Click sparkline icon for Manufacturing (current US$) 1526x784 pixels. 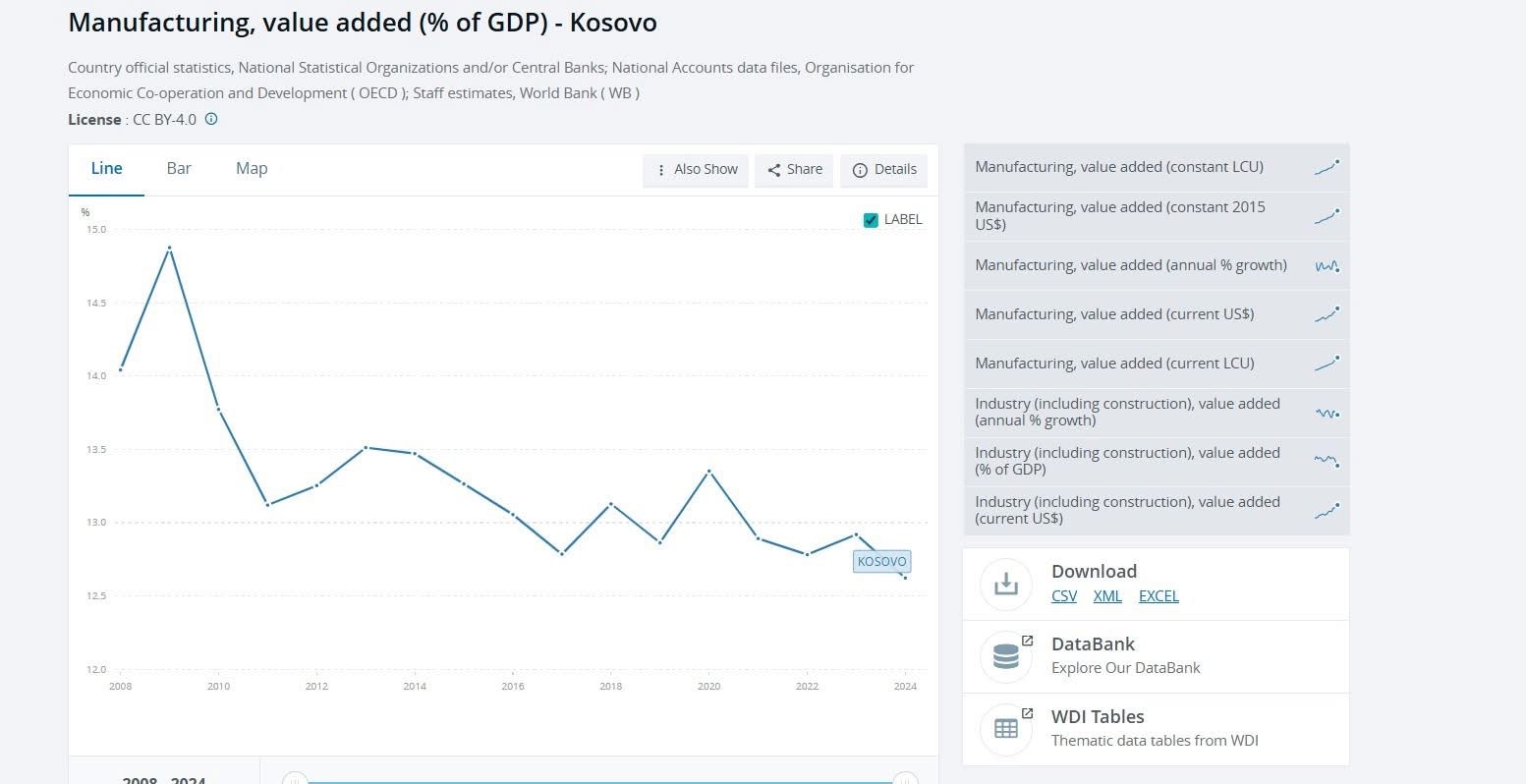pos(1327,314)
